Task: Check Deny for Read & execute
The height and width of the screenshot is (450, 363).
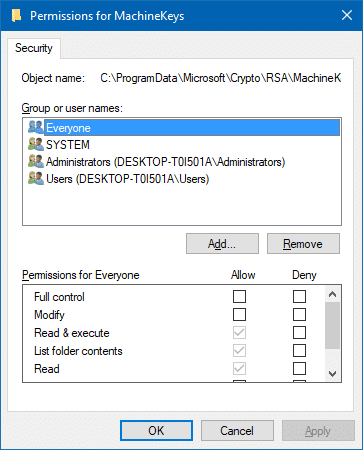Action: coord(299,332)
